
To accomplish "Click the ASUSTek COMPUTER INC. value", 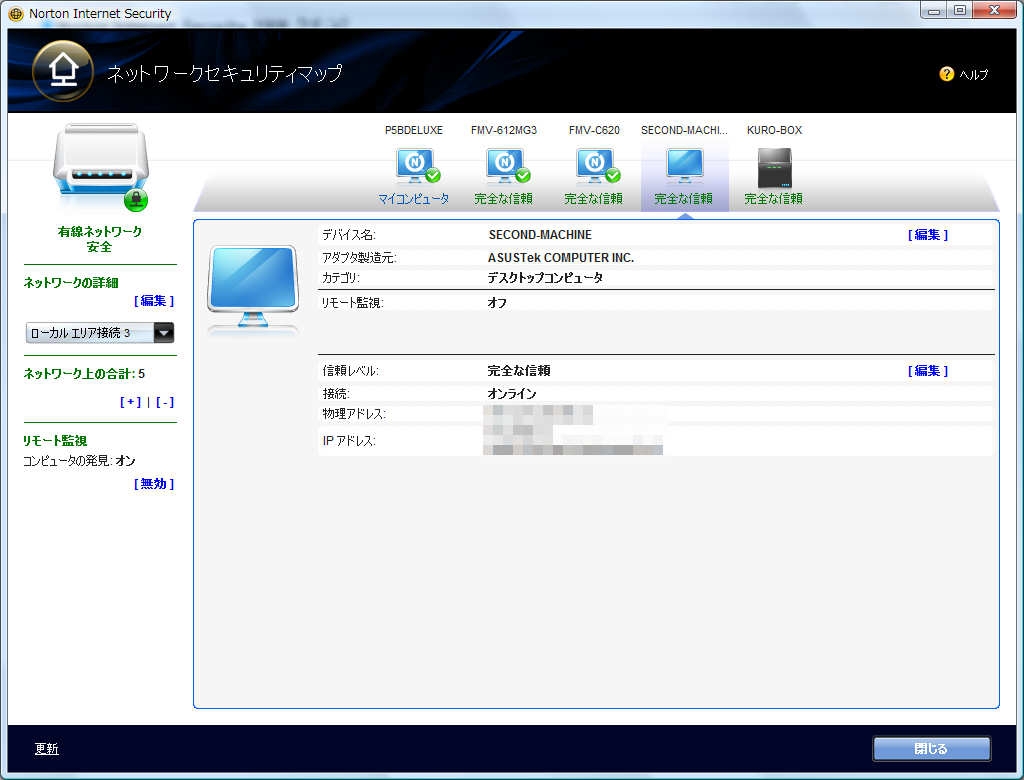I will click(561, 257).
